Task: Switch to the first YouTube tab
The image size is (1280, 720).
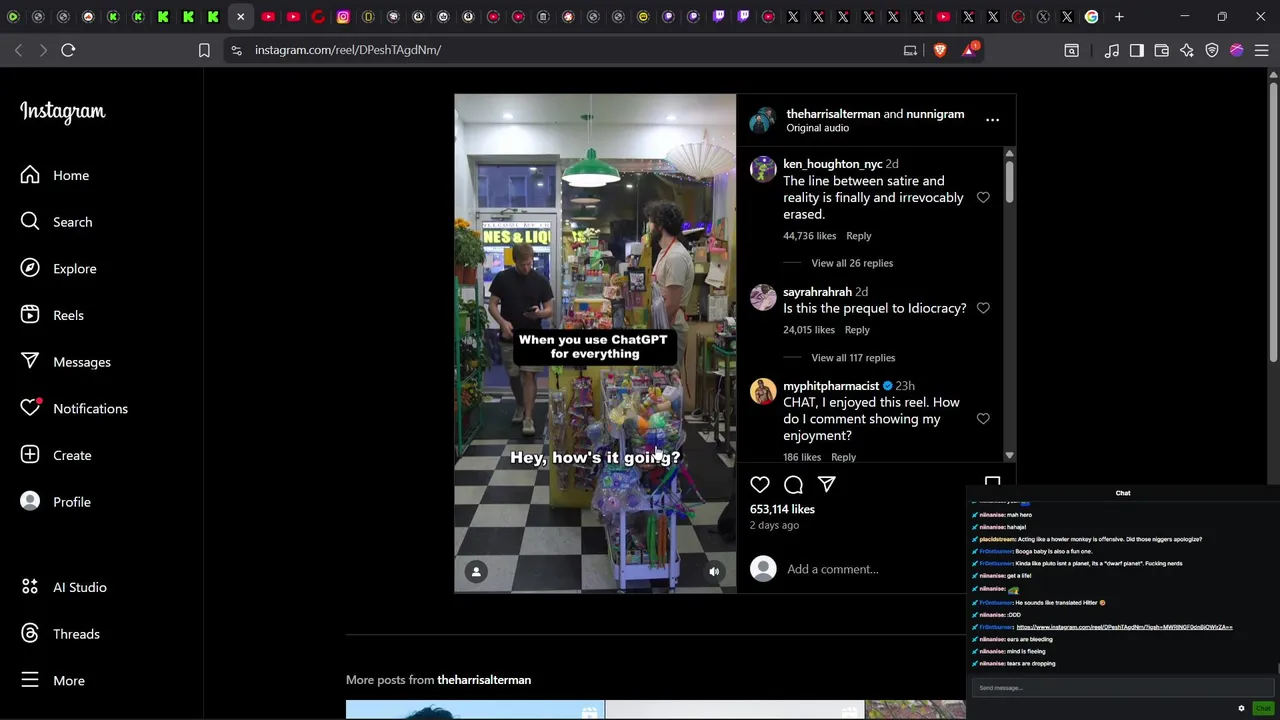Action: pos(268,17)
